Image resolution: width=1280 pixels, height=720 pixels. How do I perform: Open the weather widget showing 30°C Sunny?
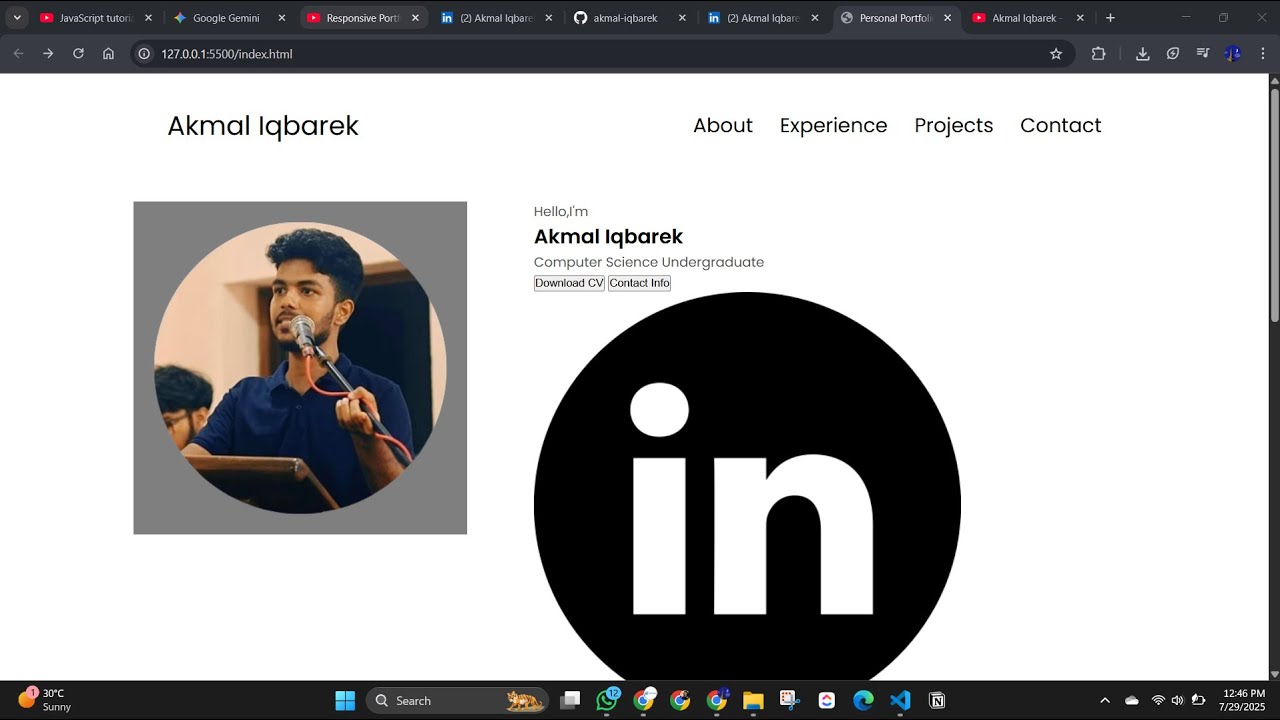click(x=45, y=700)
